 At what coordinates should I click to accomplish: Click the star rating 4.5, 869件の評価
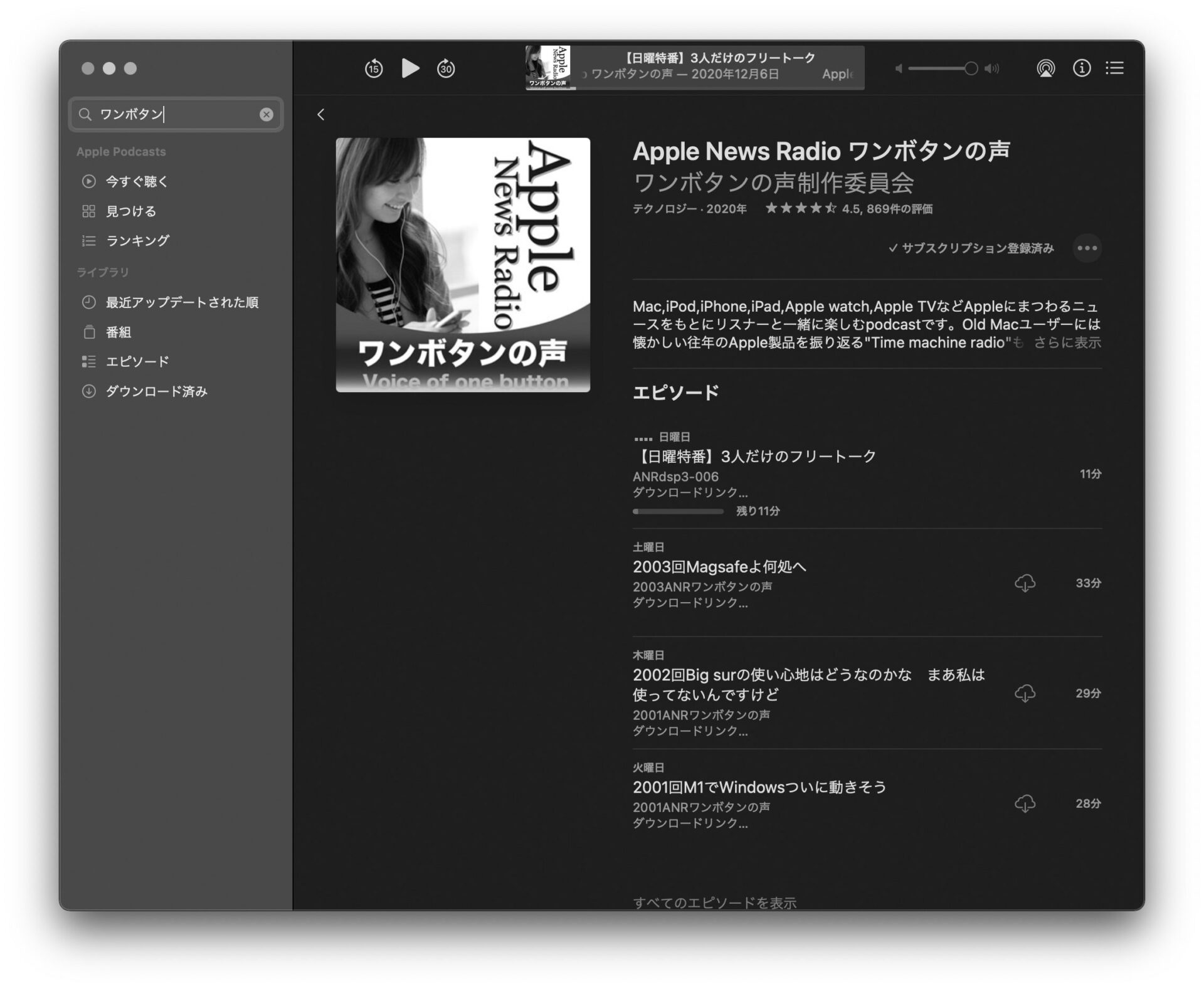tap(848, 208)
